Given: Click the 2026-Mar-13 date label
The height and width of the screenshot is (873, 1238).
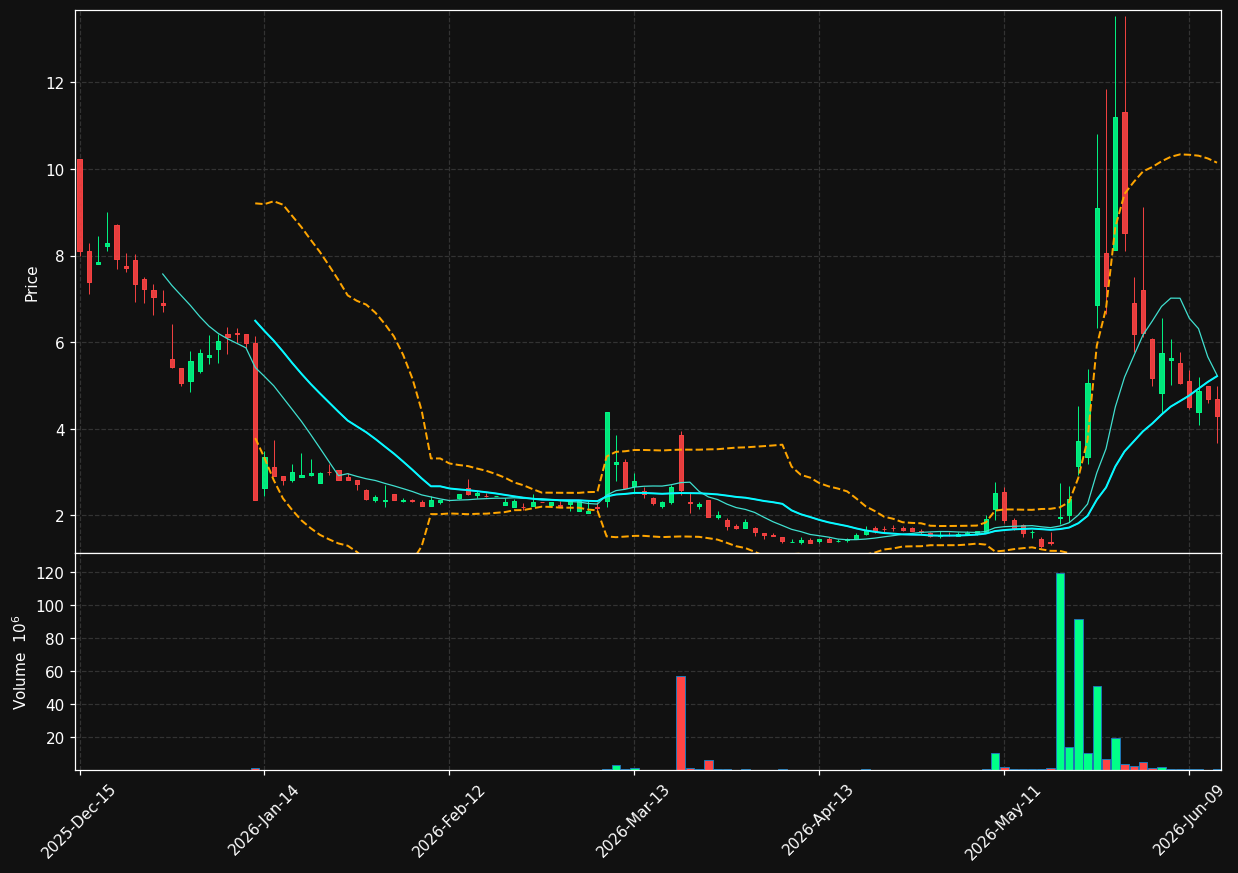Looking at the screenshot, I should 634,821.
